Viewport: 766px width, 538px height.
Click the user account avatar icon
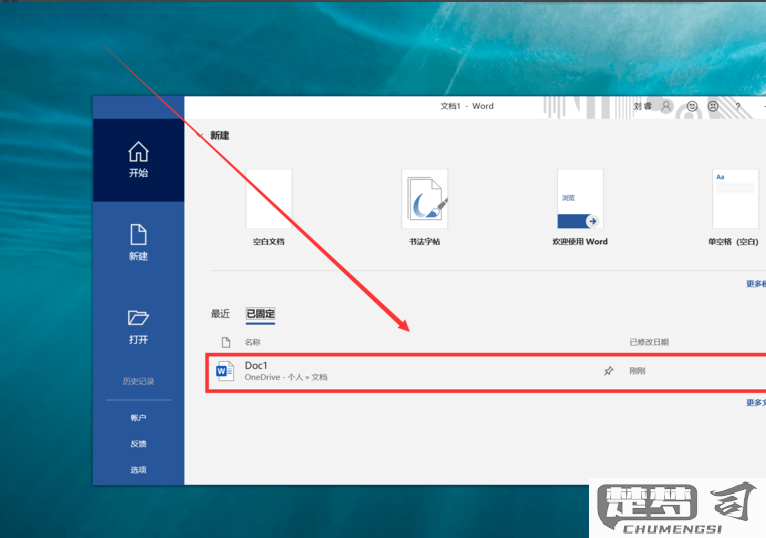(x=666, y=106)
